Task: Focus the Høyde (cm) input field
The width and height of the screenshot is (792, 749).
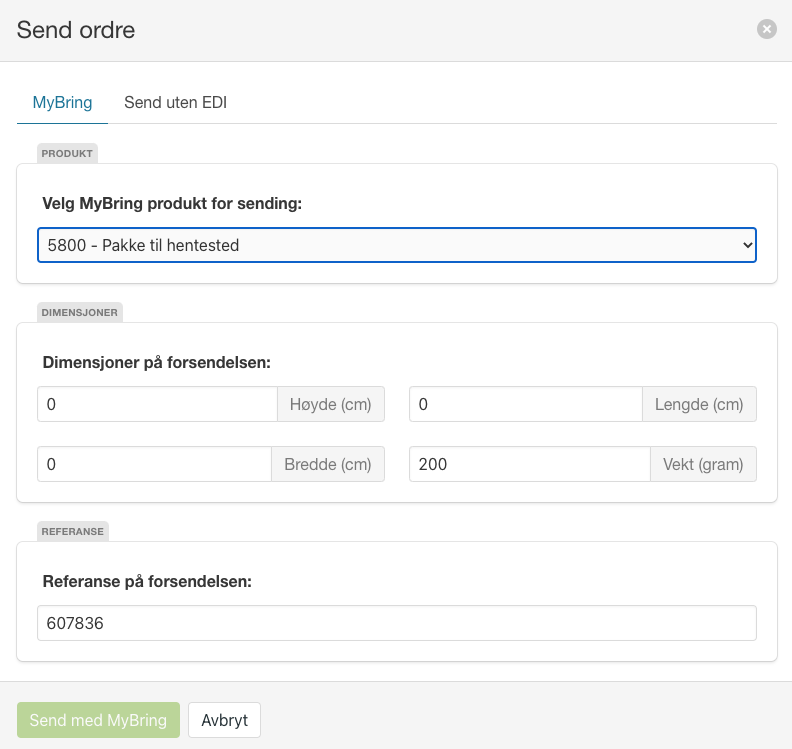Action: click(x=158, y=404)
